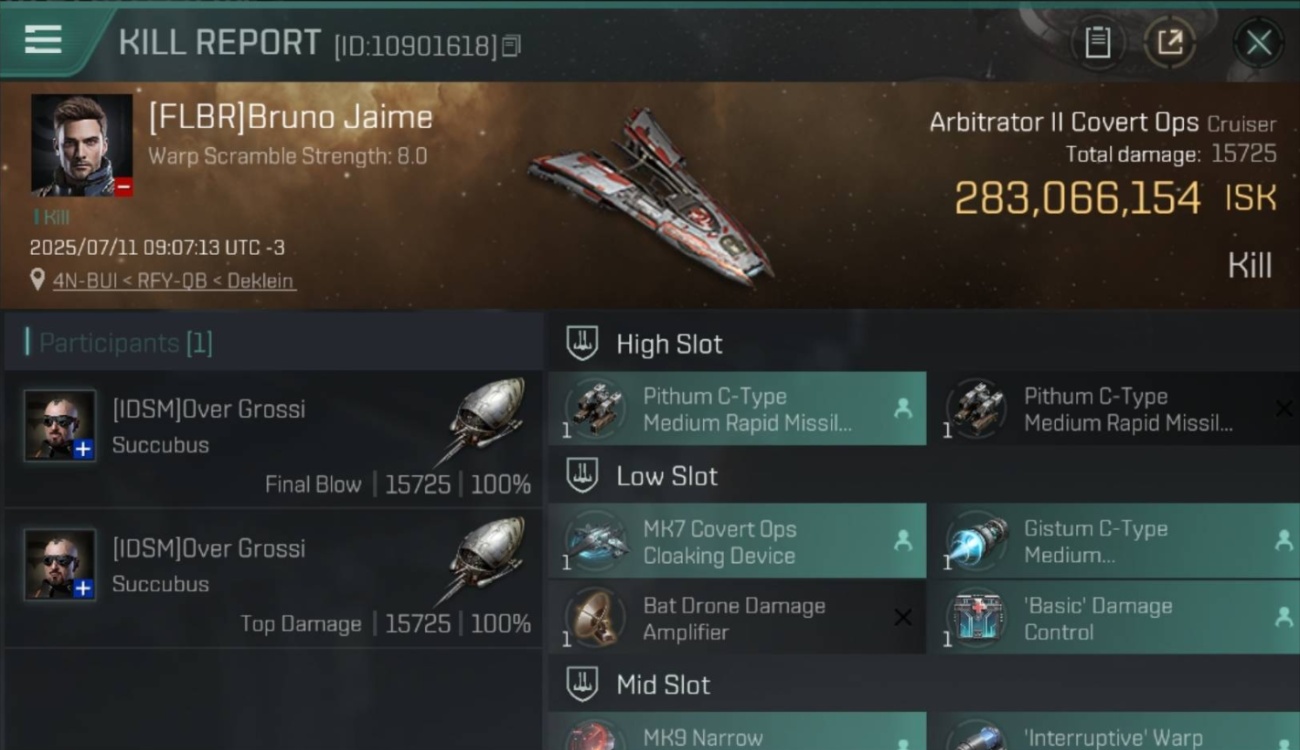Open the hamburger menu

43,41
